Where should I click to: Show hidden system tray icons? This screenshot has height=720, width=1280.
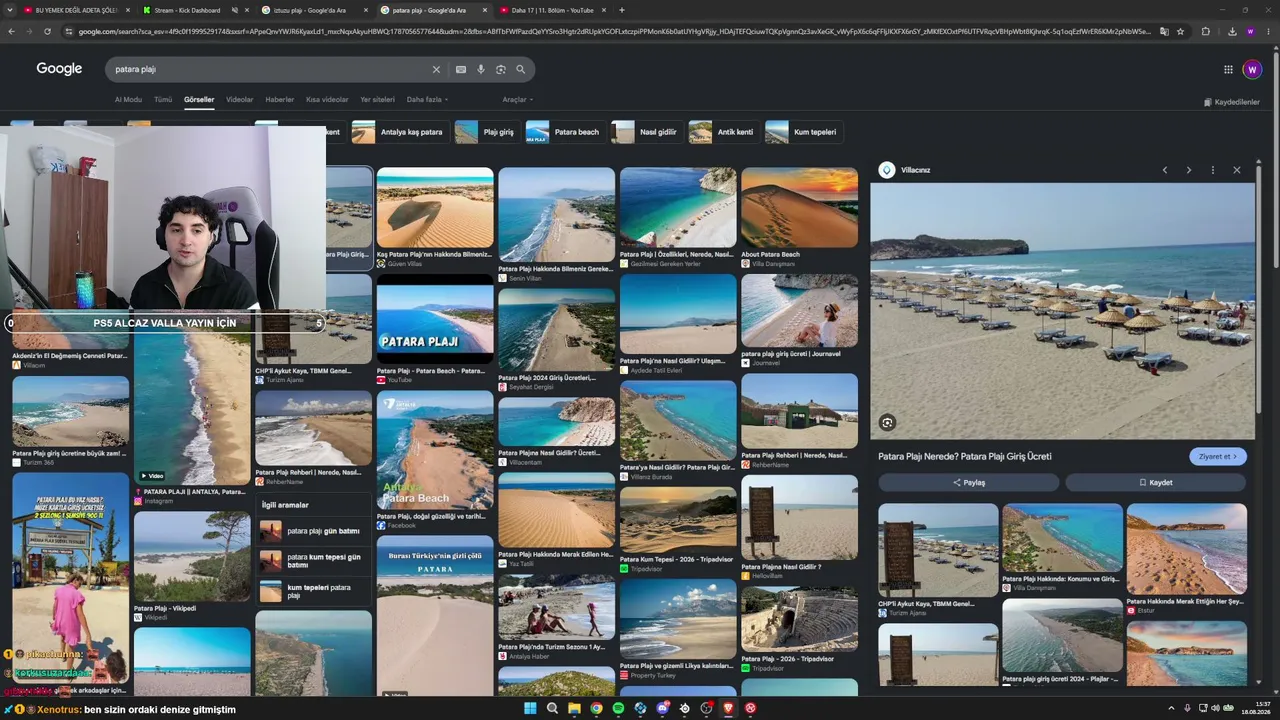point(1171,708)
